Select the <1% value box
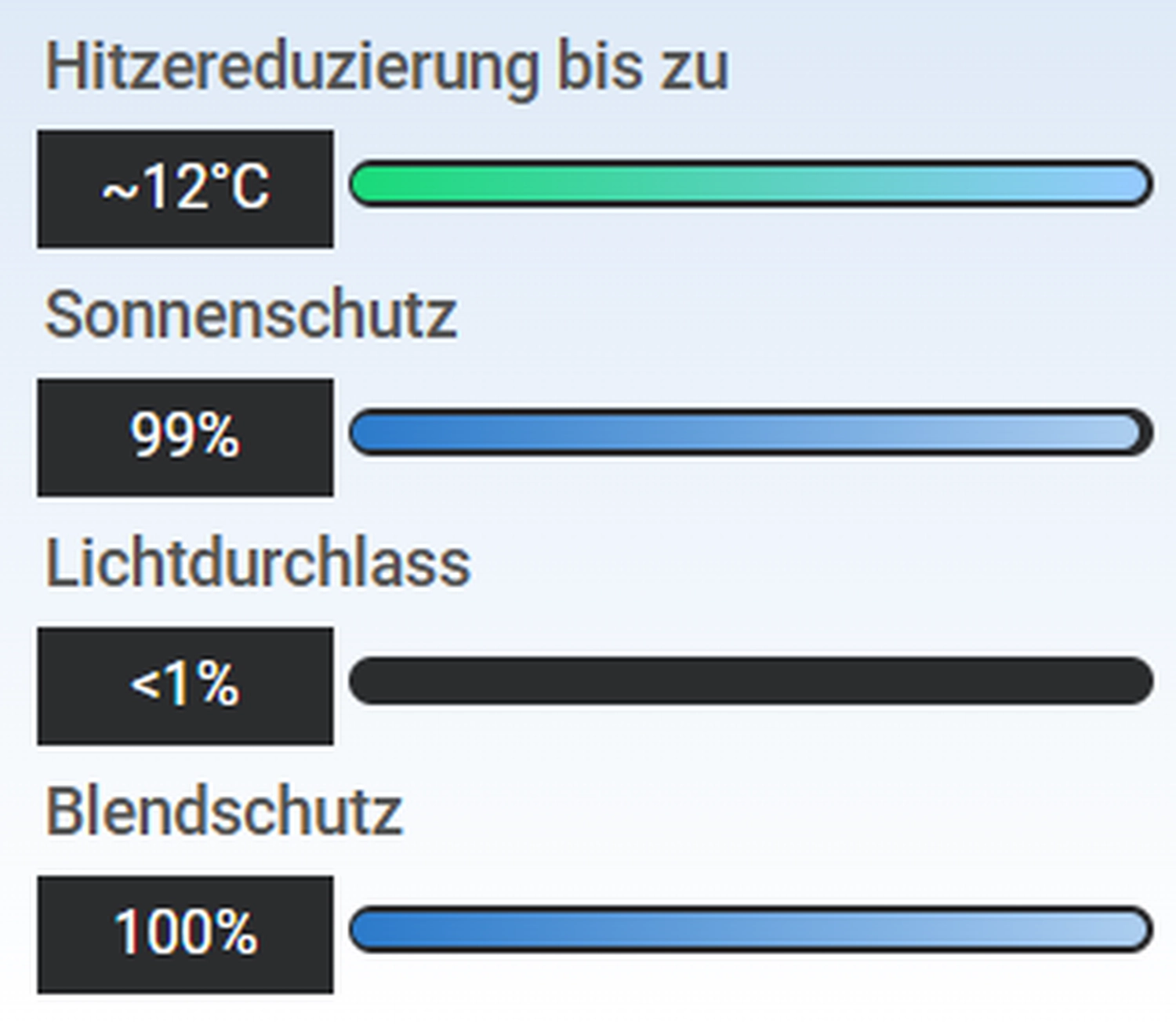Image resolution: width=1176 pixels, height=1024 pixels. pyautogui.click(x=185, y=685)
